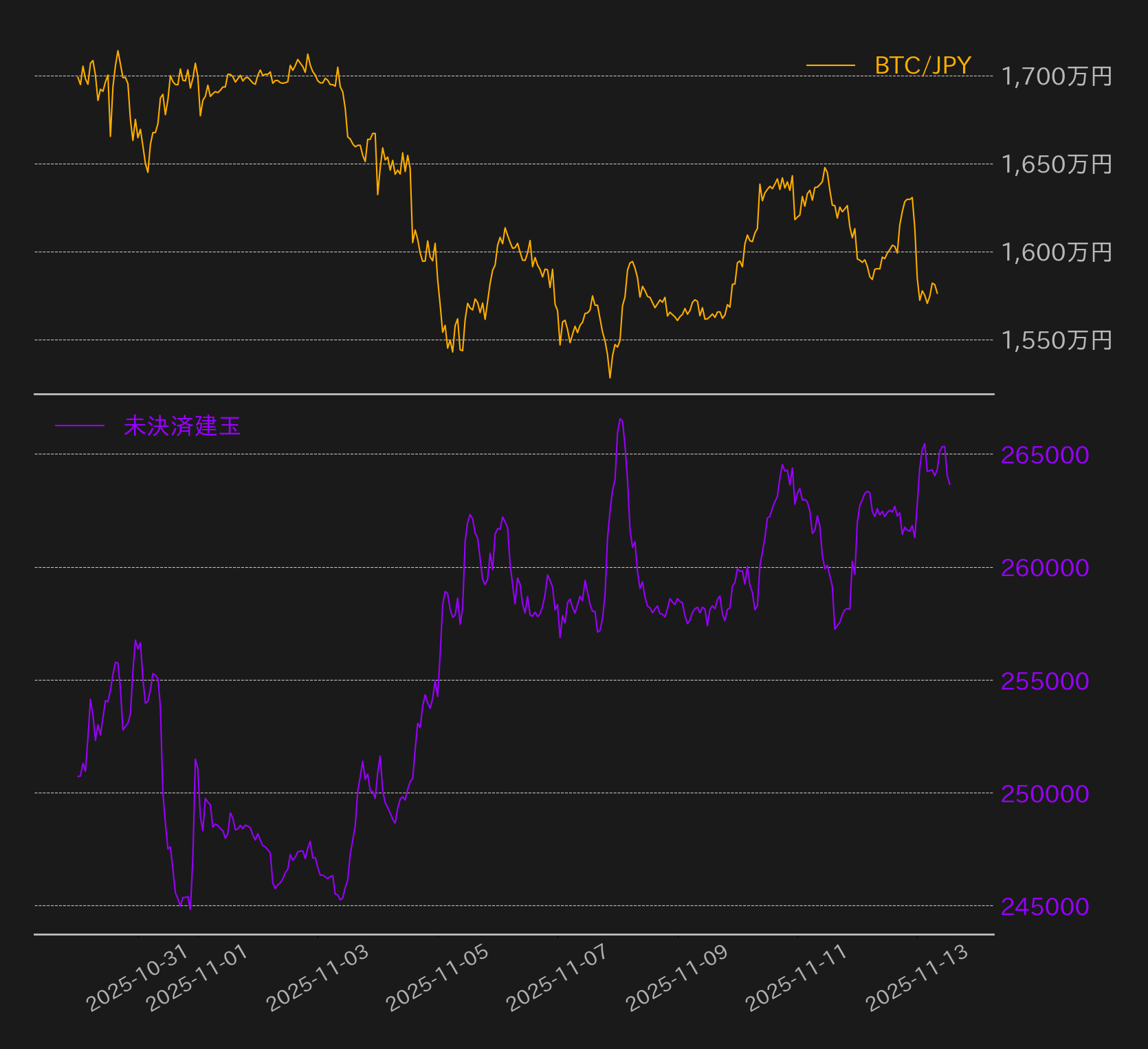This screenshot has height=1049, width=1148.
Task: Click the 1,550万円 axis label
Action: pos(1057,340)
